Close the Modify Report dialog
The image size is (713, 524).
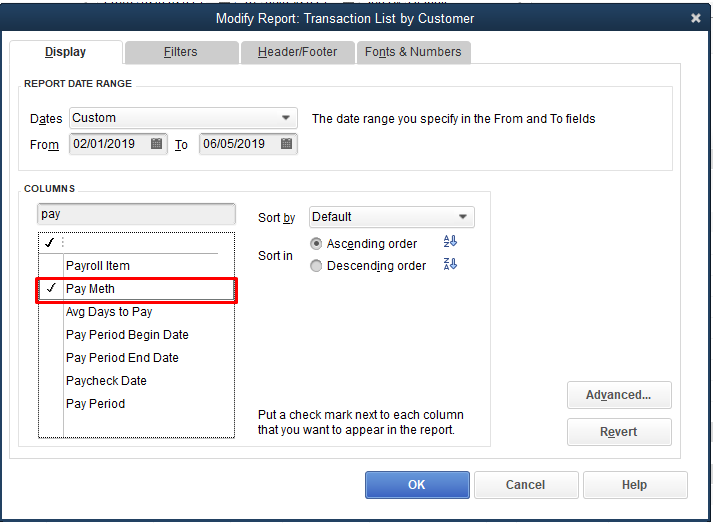point(696,18)
